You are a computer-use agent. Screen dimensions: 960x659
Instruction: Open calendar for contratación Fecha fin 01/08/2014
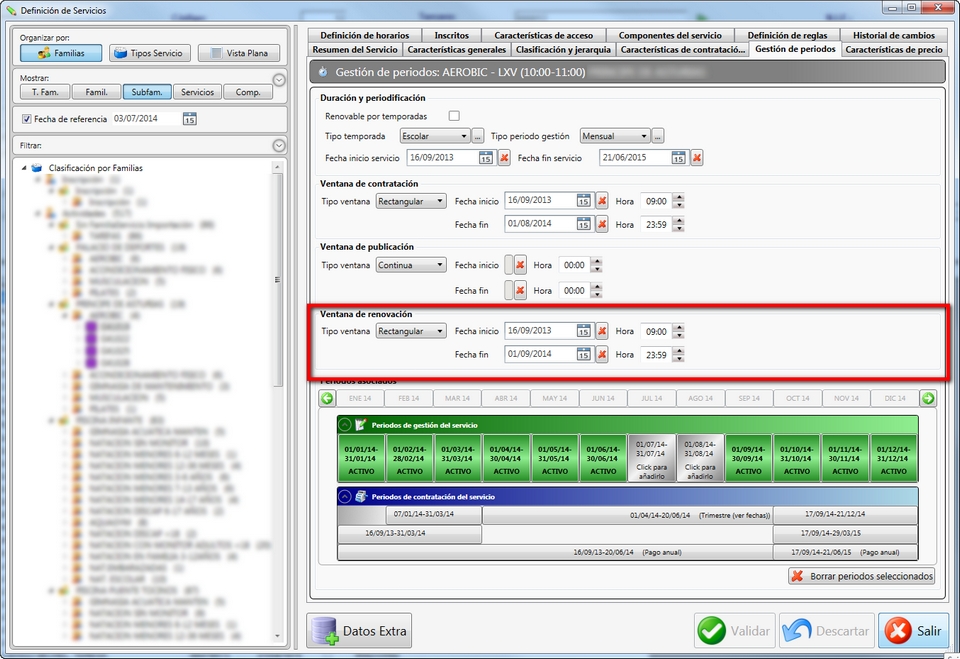(583, 224)
